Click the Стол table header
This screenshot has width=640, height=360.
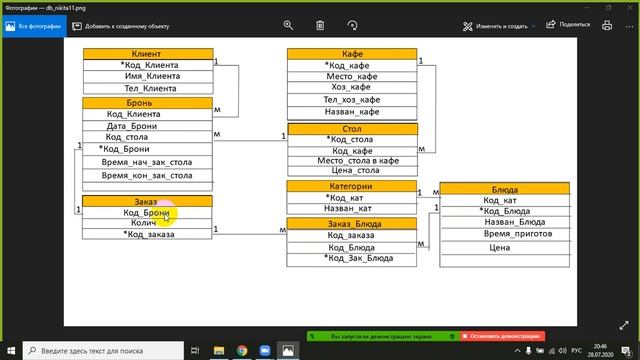coord(353,129)
